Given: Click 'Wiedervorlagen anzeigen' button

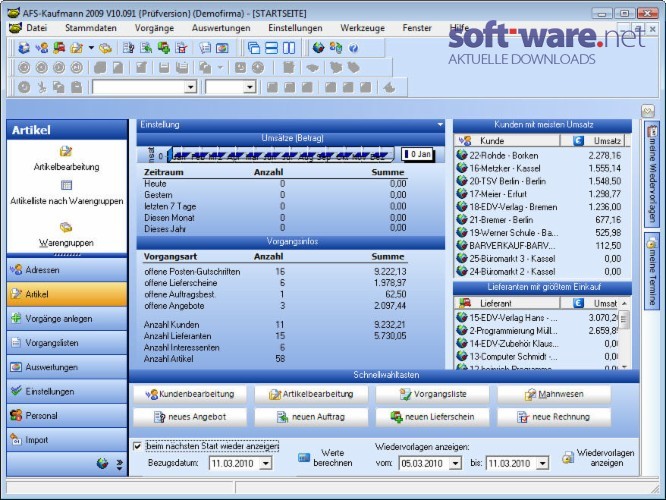Looking at the screenshot, I should click(x=598, y=458).
